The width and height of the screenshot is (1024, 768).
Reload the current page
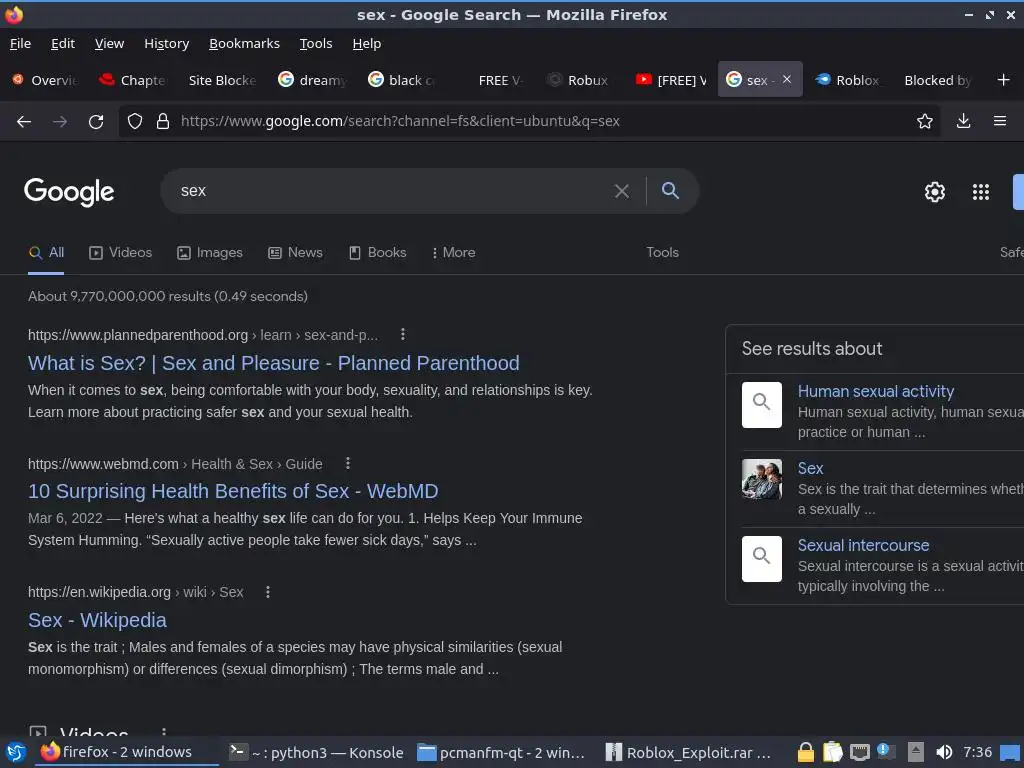(x=96, y=121)
